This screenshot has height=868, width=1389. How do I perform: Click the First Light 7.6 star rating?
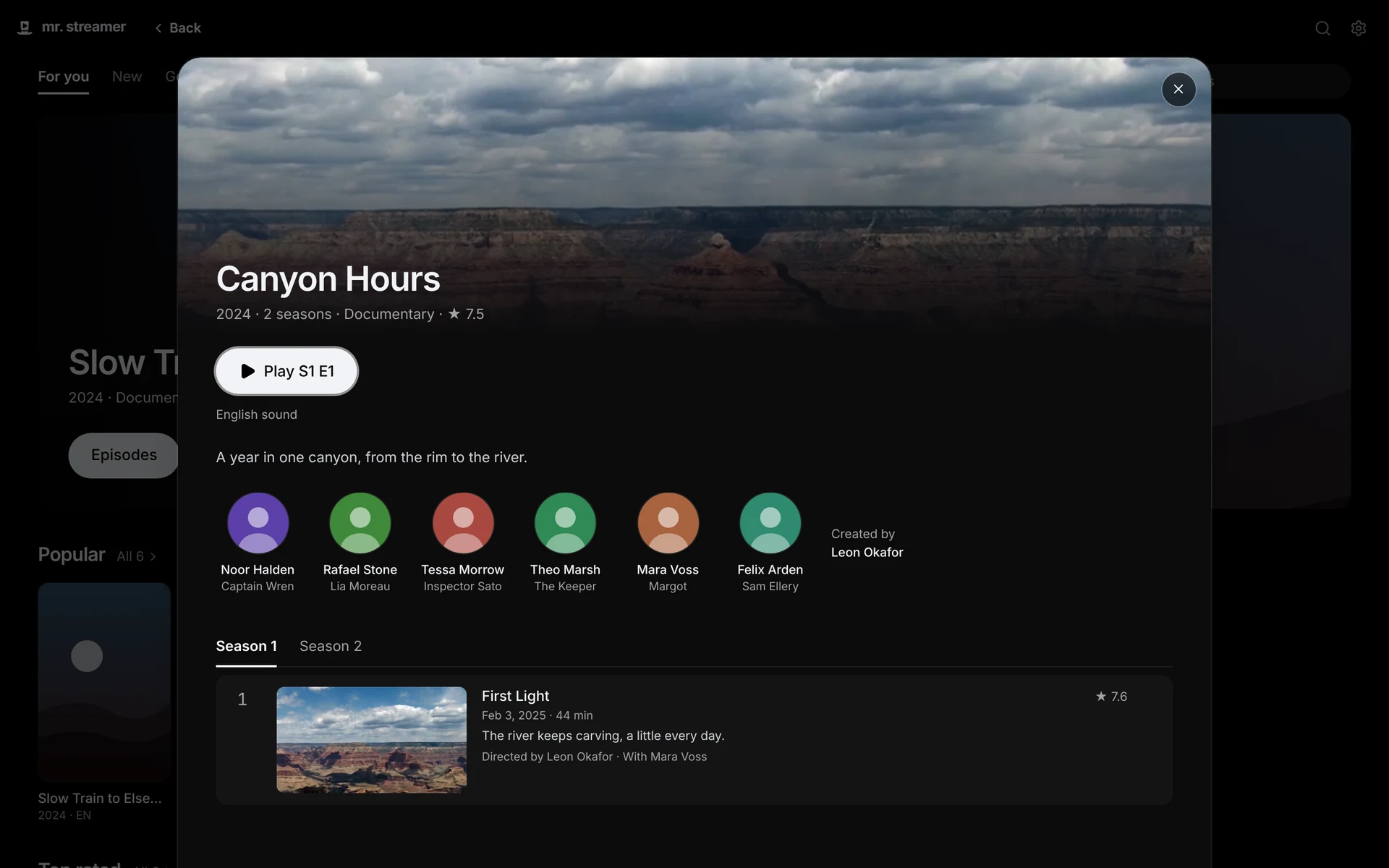(x=1111, y=697)
